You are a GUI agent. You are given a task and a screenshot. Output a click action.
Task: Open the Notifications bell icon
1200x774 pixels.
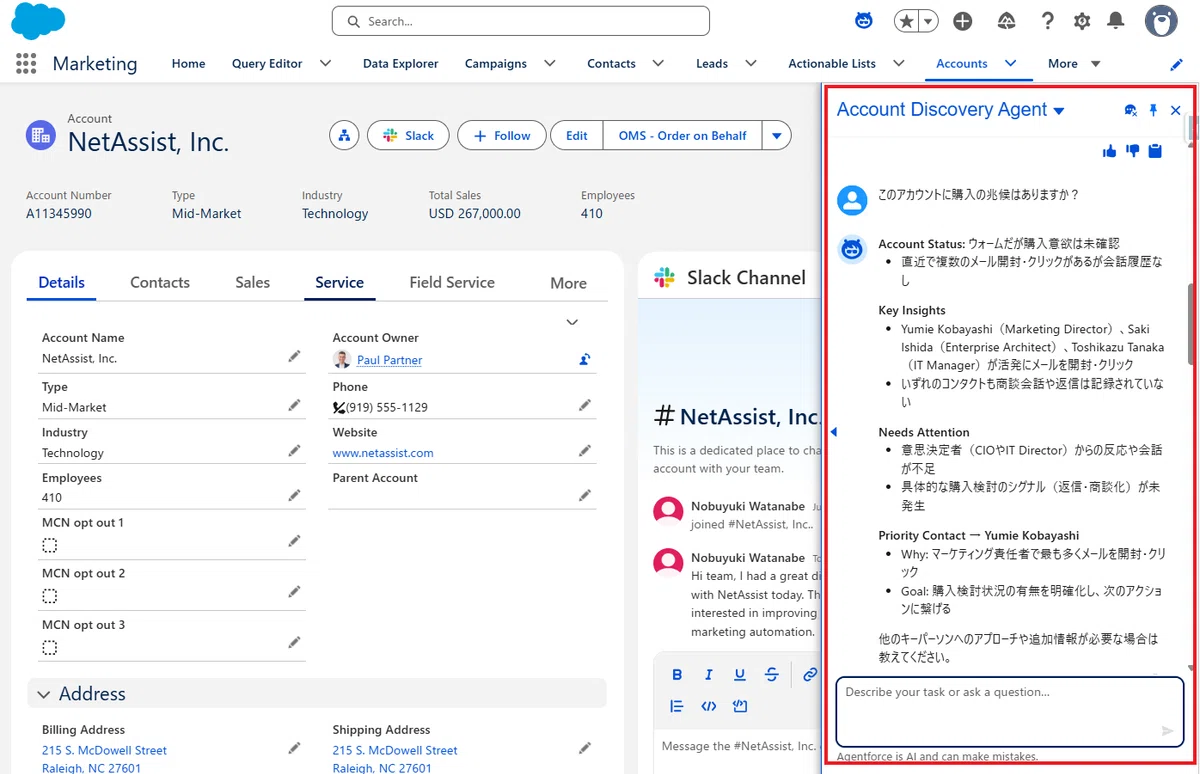tap(1116, 21)
